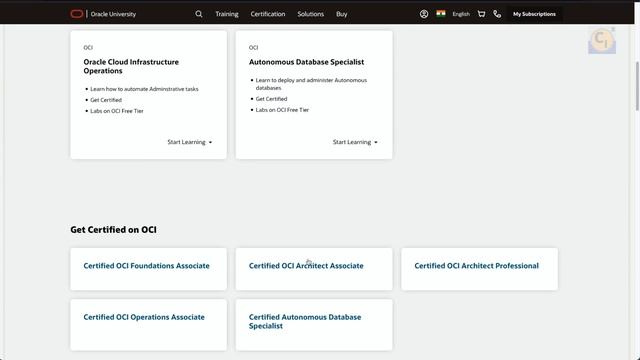Open the shopping cart icon

click(x=482, y=14)
